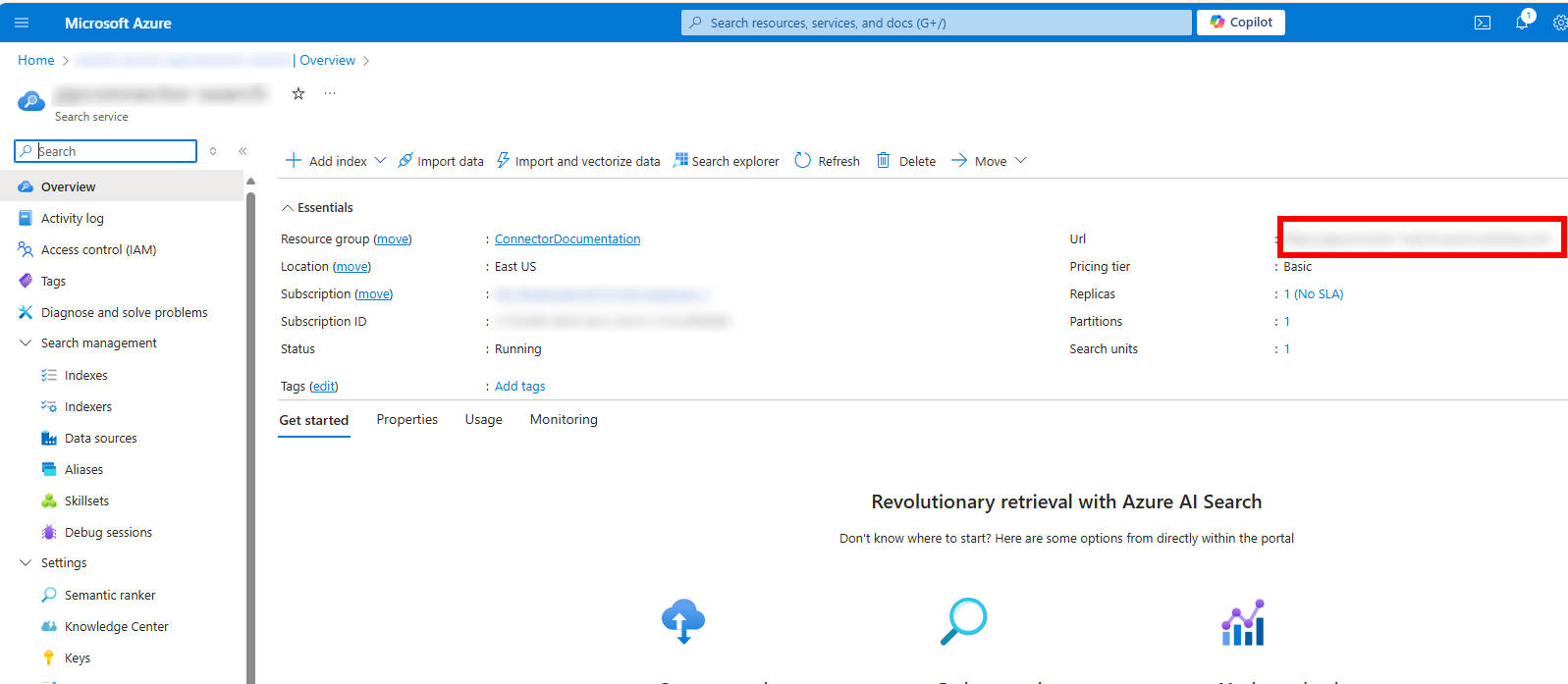
Task: Open the more options ellipsis
Action: tap(330, 93)
